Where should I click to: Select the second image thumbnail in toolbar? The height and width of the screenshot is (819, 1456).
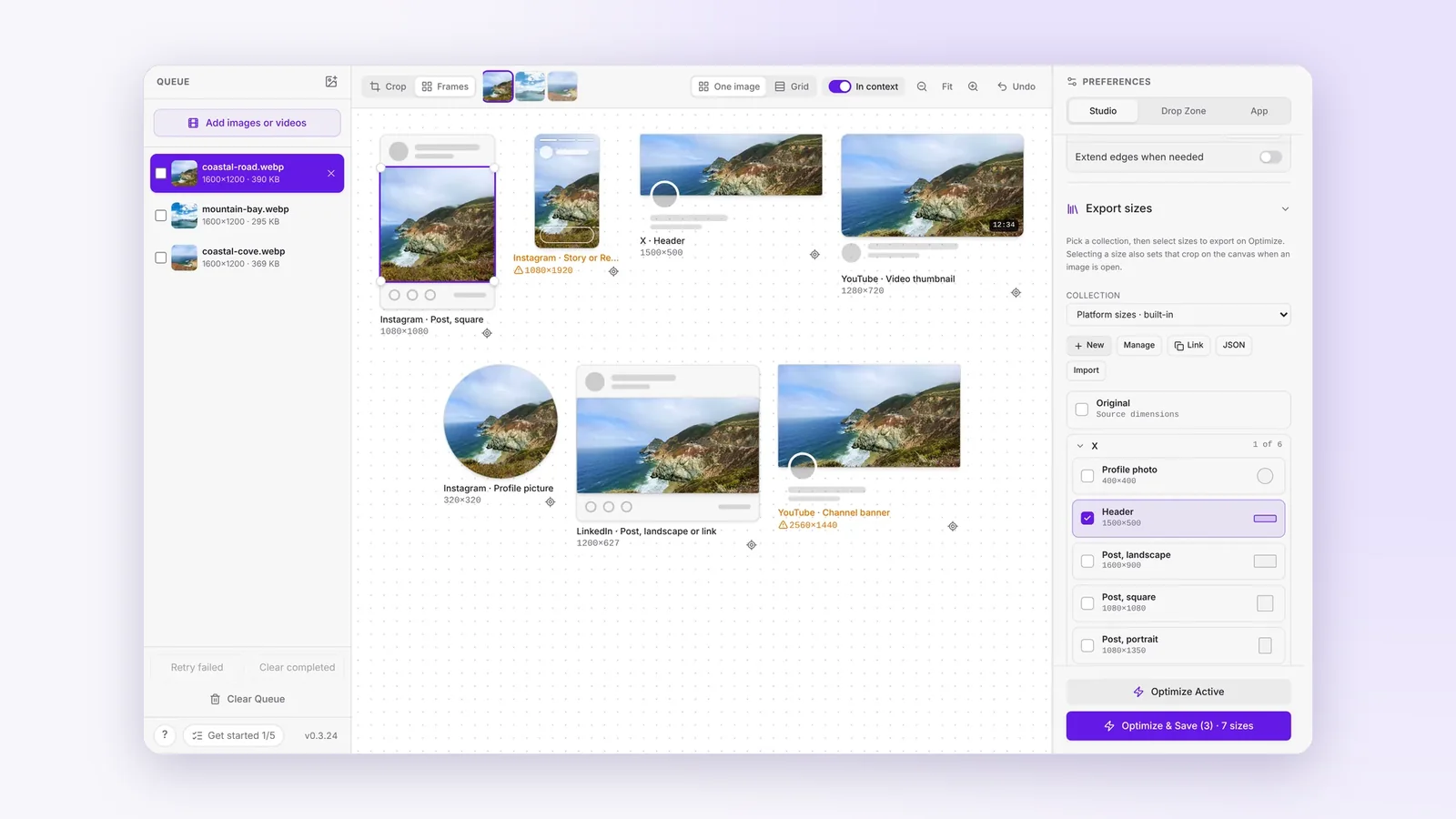[x=531, y=86]
